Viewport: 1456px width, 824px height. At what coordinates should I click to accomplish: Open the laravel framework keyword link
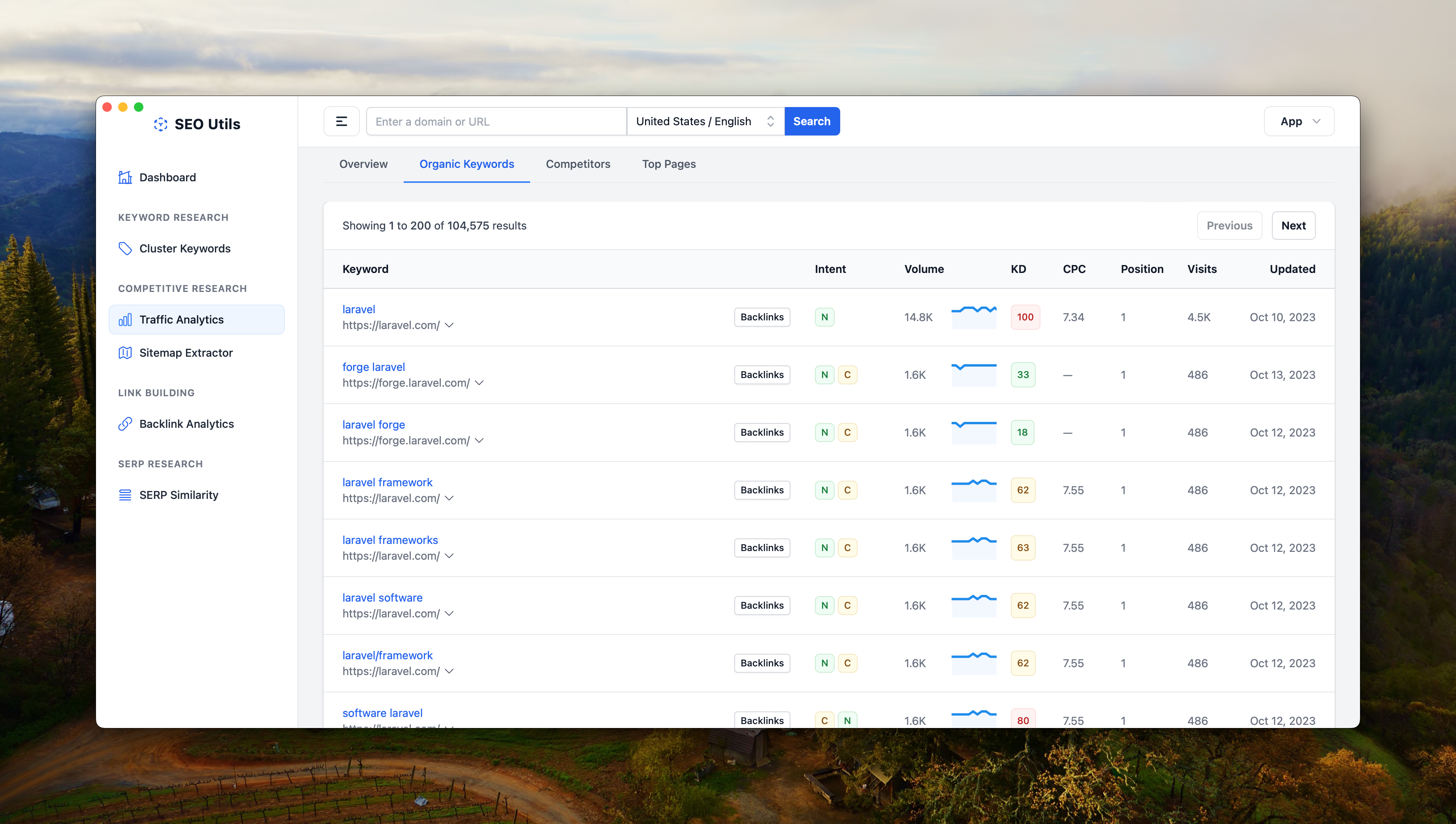(x=387, y=482)
